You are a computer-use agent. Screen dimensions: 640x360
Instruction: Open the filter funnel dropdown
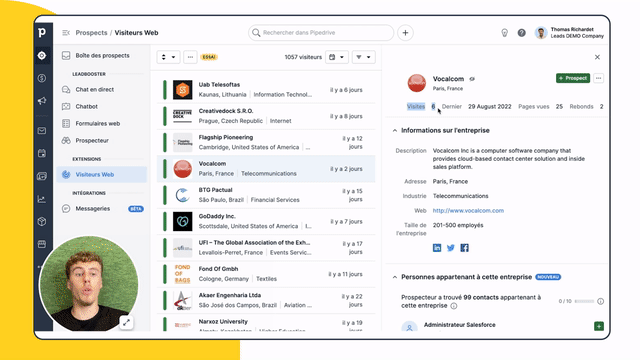click(x=363, y=57)
